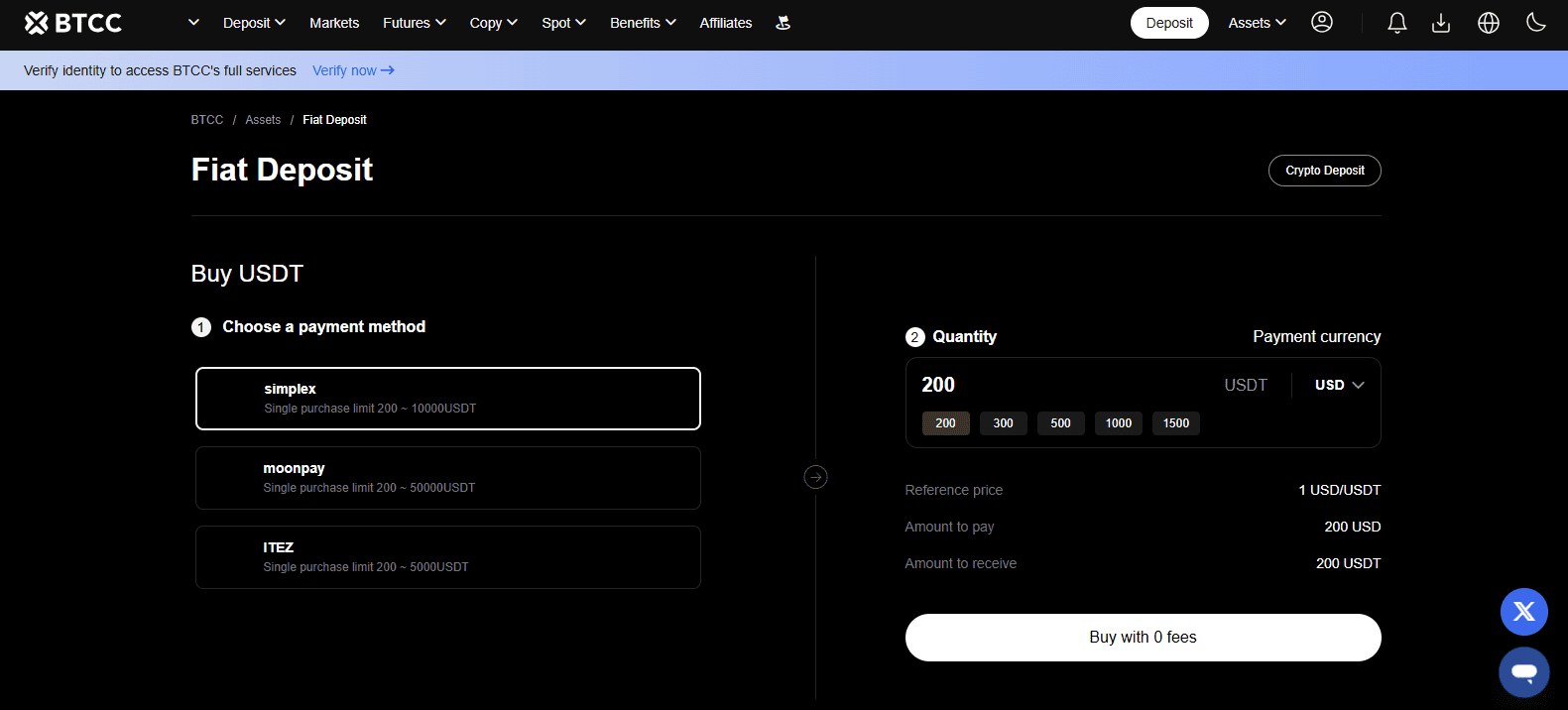
Task: Open the notifications bell
Action: click(1397, 23)
